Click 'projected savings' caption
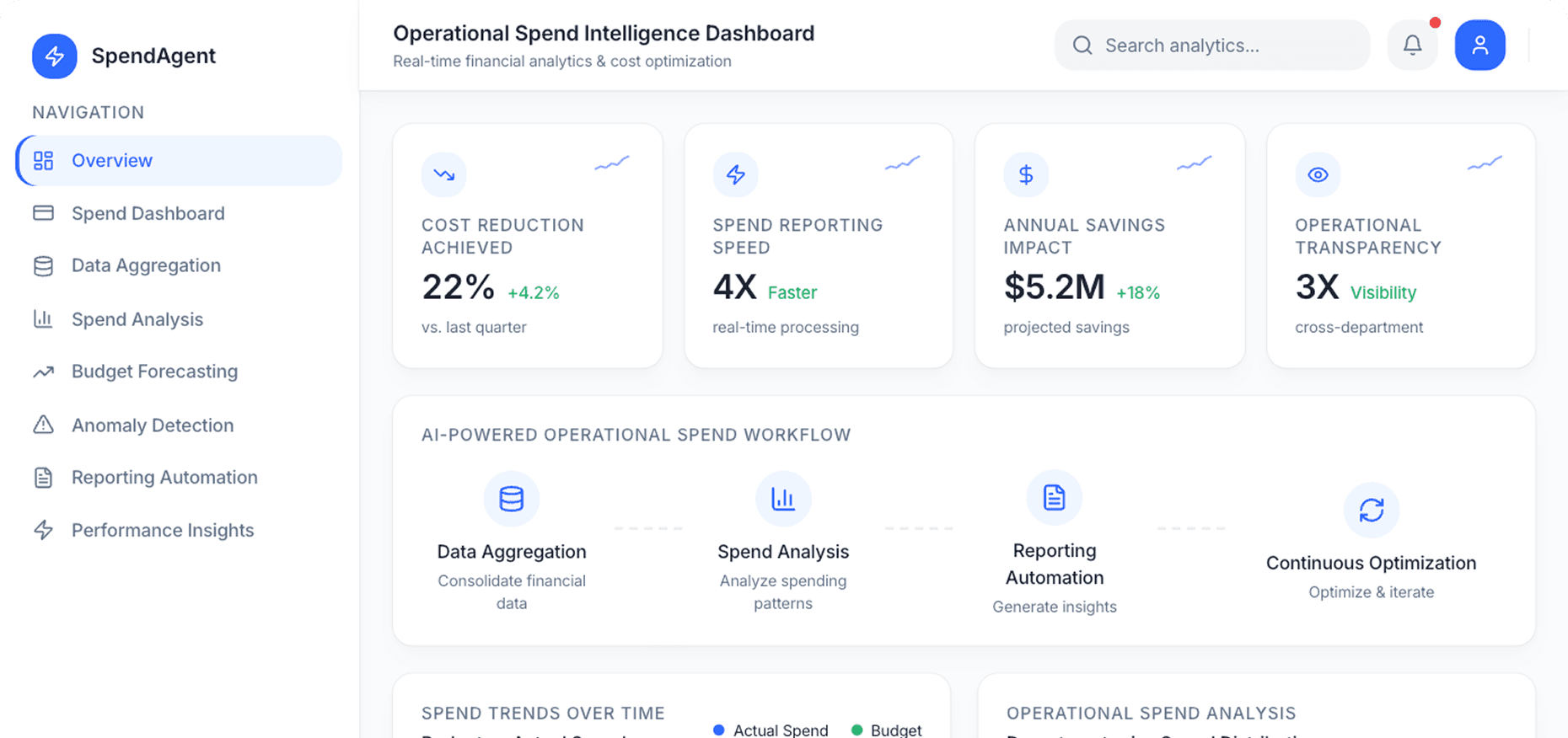Viewport: 1568px width, 738px height. (1066, 328)
